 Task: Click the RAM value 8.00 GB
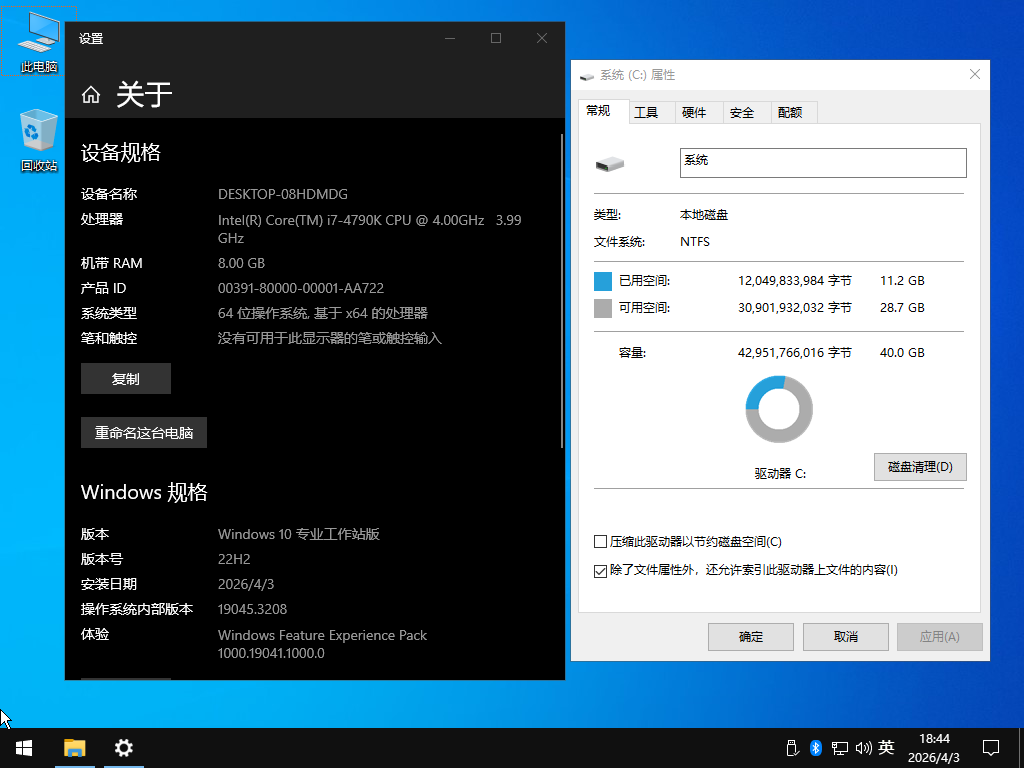click(241, 263)
